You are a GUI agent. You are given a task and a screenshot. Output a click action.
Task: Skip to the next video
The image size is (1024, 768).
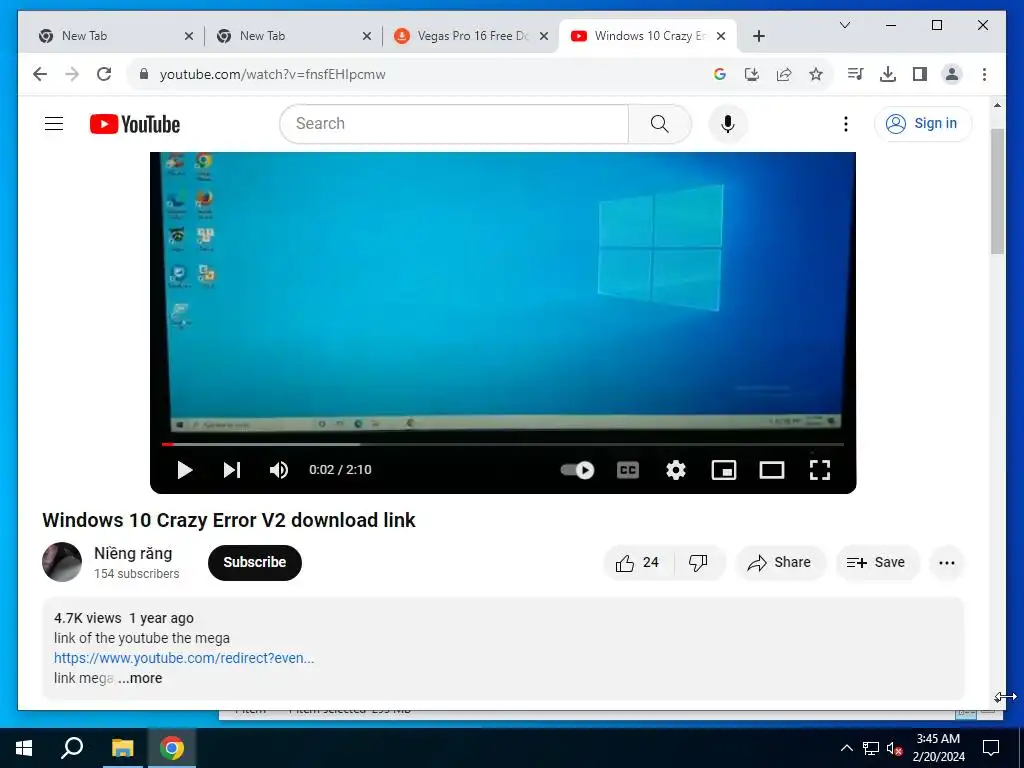[x=232, y=470]
